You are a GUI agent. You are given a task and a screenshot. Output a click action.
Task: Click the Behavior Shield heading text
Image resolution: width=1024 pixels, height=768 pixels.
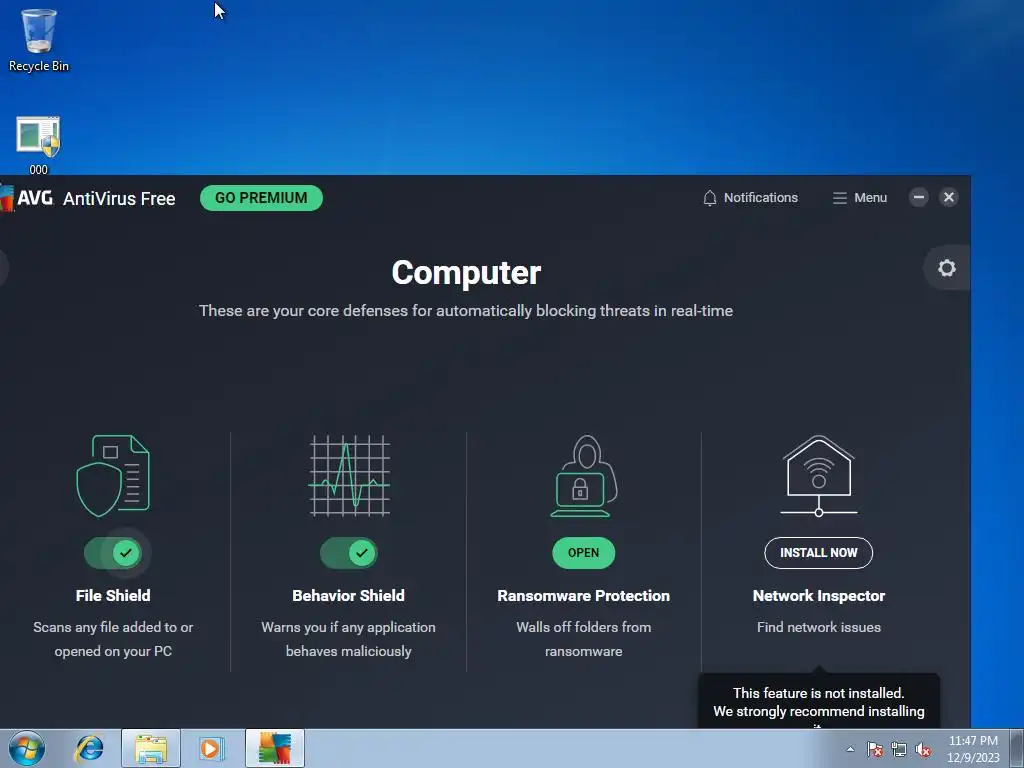coord(348,596)
